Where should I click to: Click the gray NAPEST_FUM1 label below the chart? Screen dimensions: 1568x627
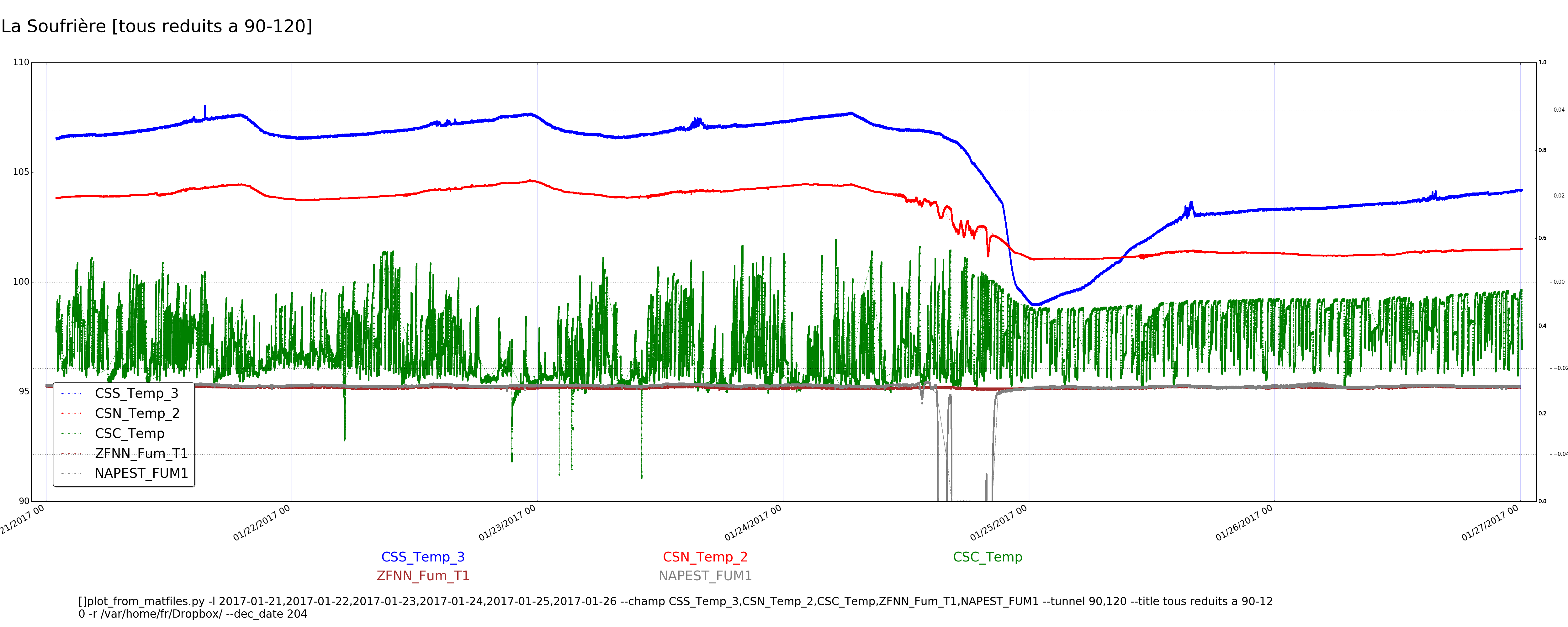pyautogui.click(x=705, y=576)
